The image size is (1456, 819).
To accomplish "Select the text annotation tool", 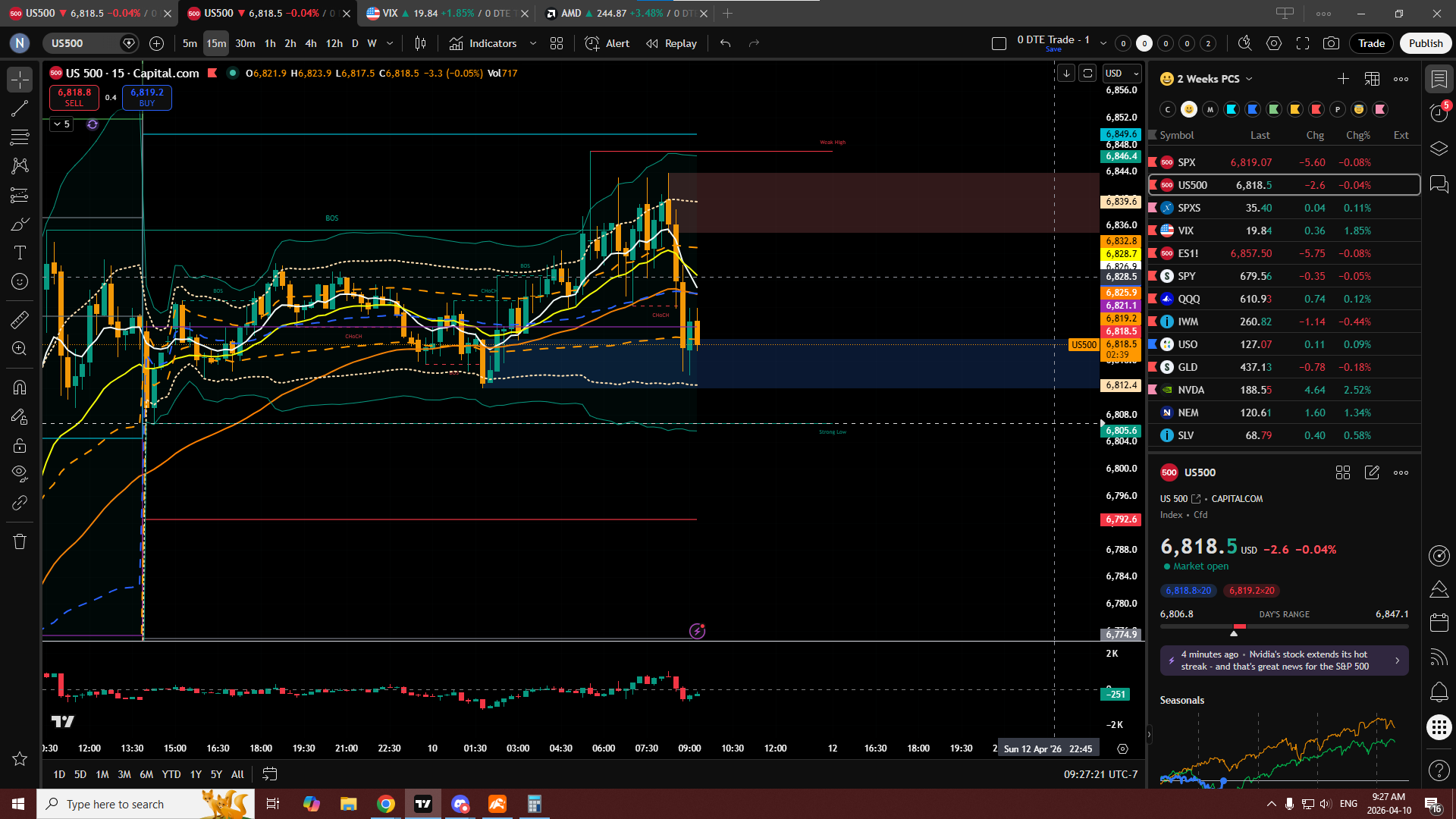I will 20,253.
